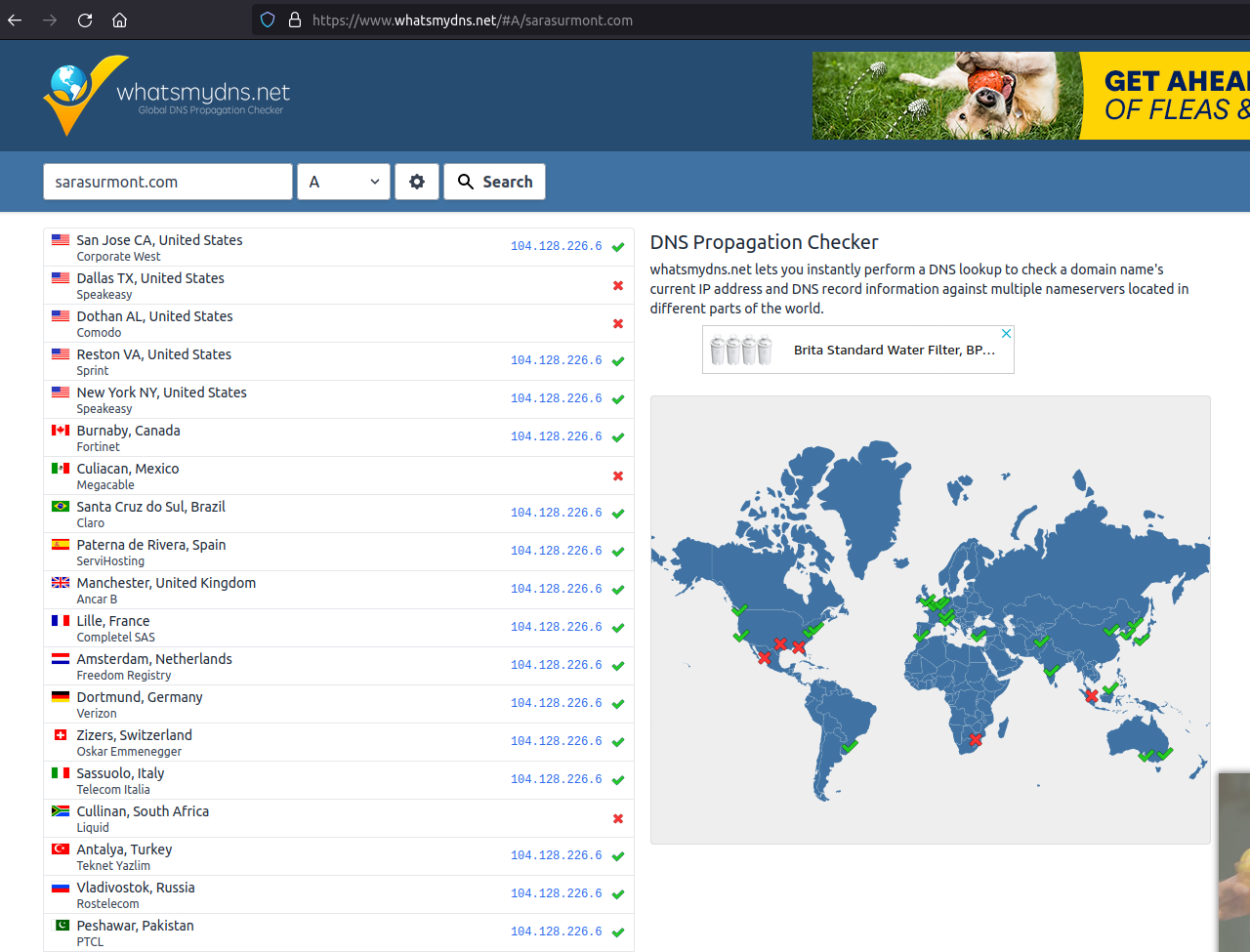
Task: Click the browser back arrow
Action: click(15, 20)
